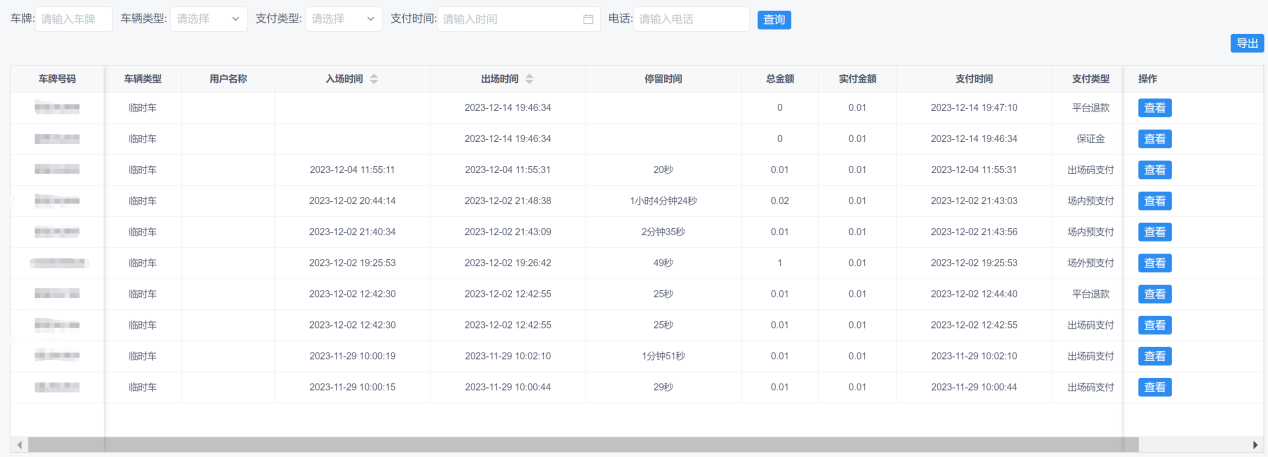The height and width of the screenshot is (457, 1268).
Task: Select exit time 2023-12-02 19:26:42 cell
Action: [508, 263]
